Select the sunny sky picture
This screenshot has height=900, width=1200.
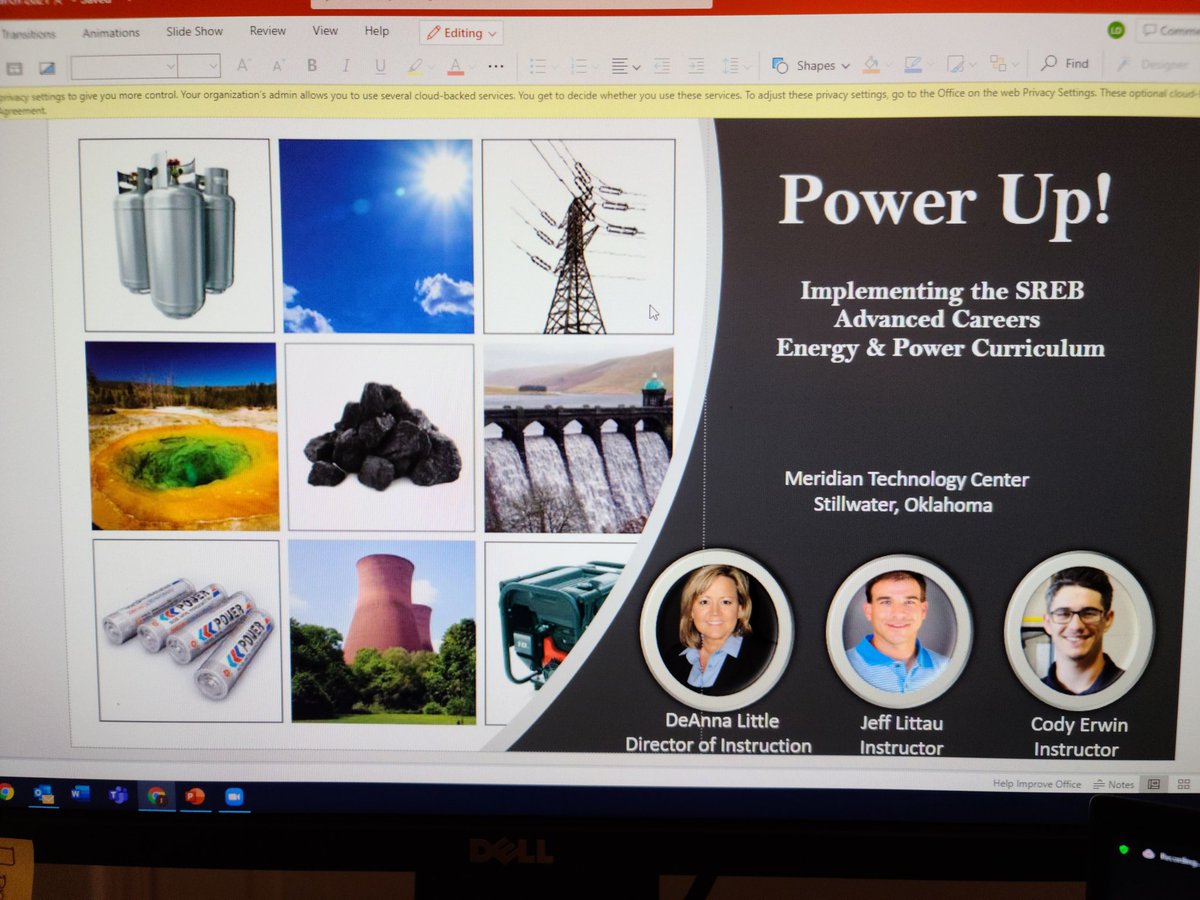pos(376,236)
